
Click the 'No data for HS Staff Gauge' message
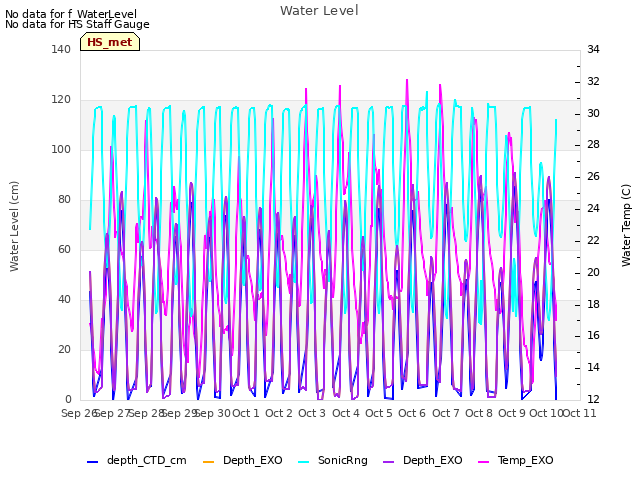pyautogui.click(x=77, y=24)
